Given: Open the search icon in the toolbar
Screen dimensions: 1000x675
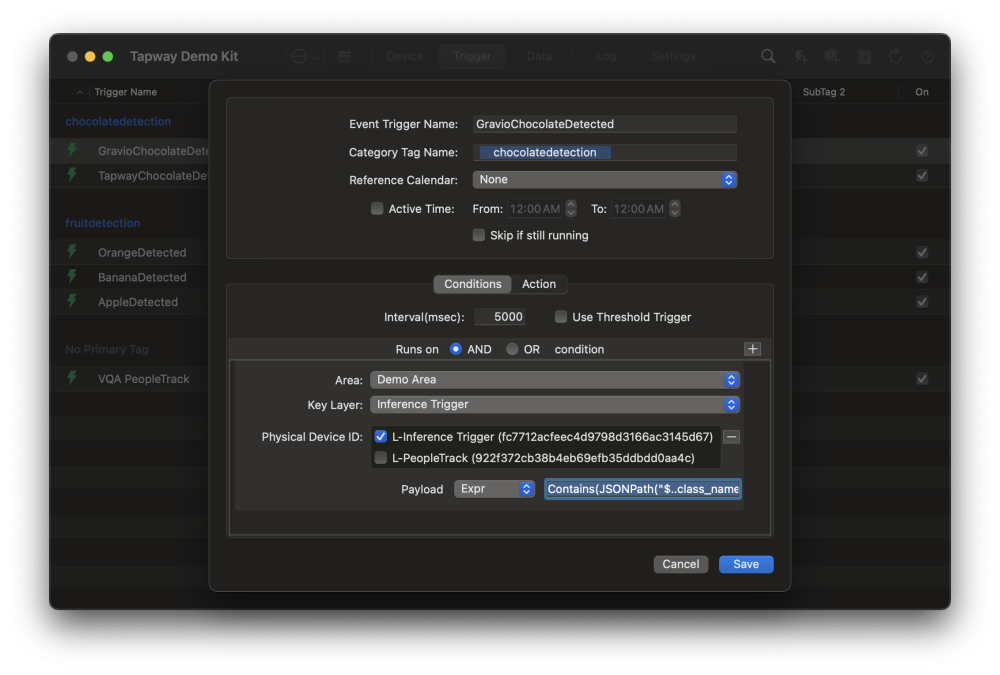Looking at the screenshot, I should click(x=768, y=56).
